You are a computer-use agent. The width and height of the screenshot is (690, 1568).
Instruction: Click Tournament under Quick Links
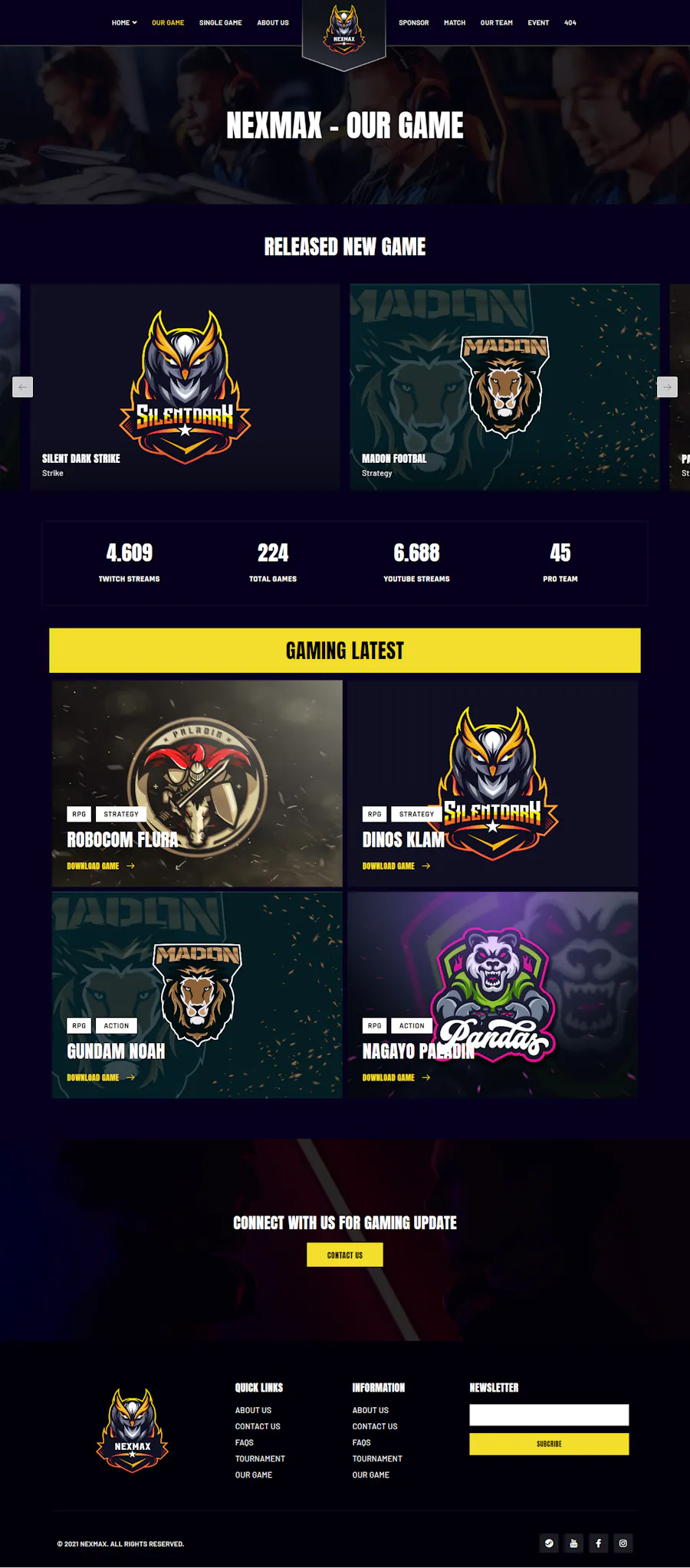260,1458
